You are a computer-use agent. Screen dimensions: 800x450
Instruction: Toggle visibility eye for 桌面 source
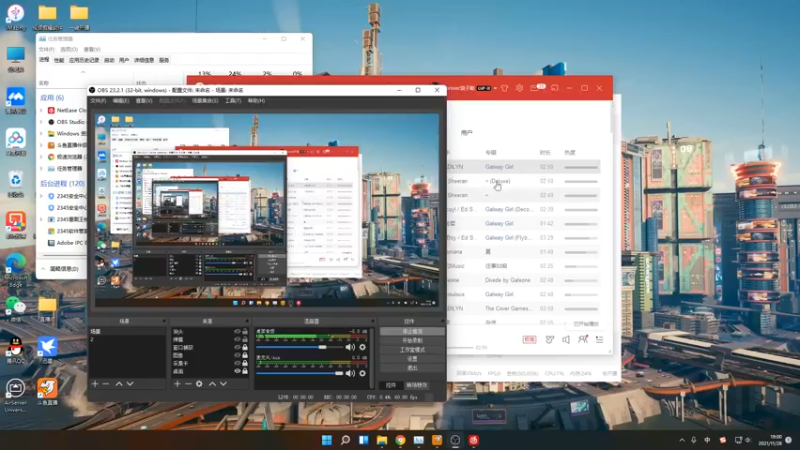pyautogui.click(x=237, y=371)
